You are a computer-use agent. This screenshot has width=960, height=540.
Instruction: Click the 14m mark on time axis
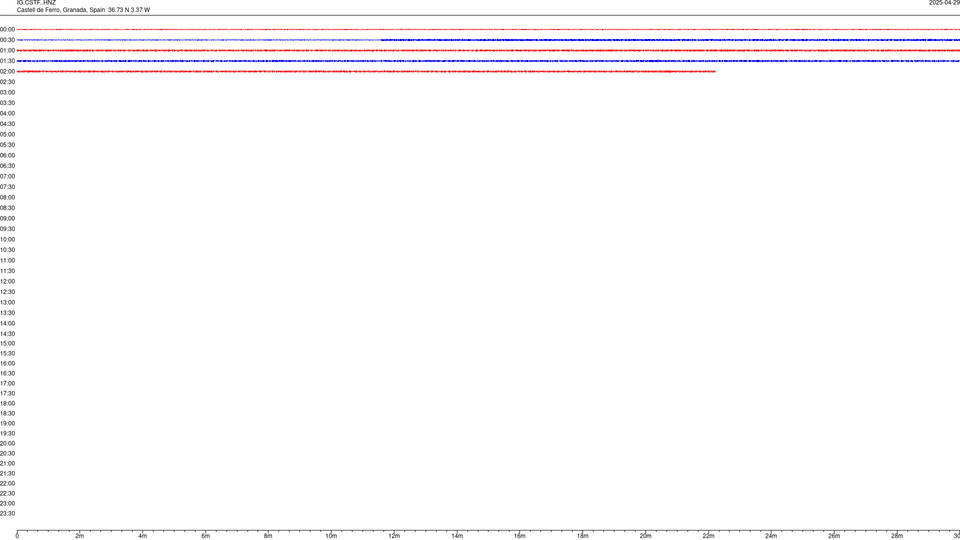[x=457, y=536]
